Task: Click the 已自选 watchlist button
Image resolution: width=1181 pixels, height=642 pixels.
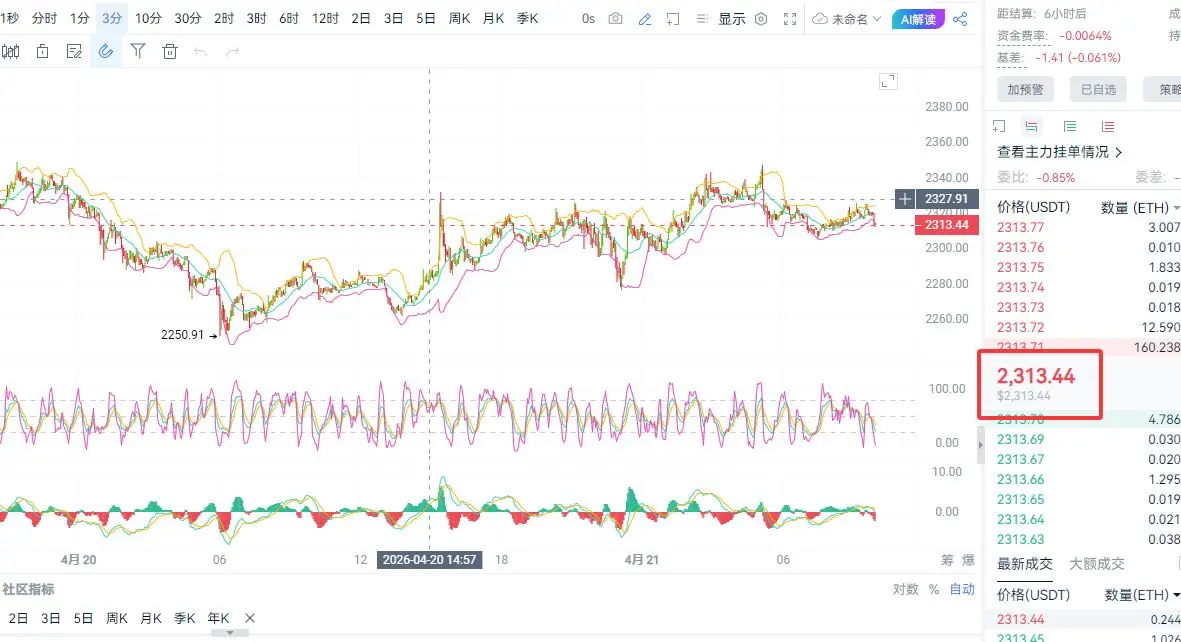Action: tap(1098, 90)
